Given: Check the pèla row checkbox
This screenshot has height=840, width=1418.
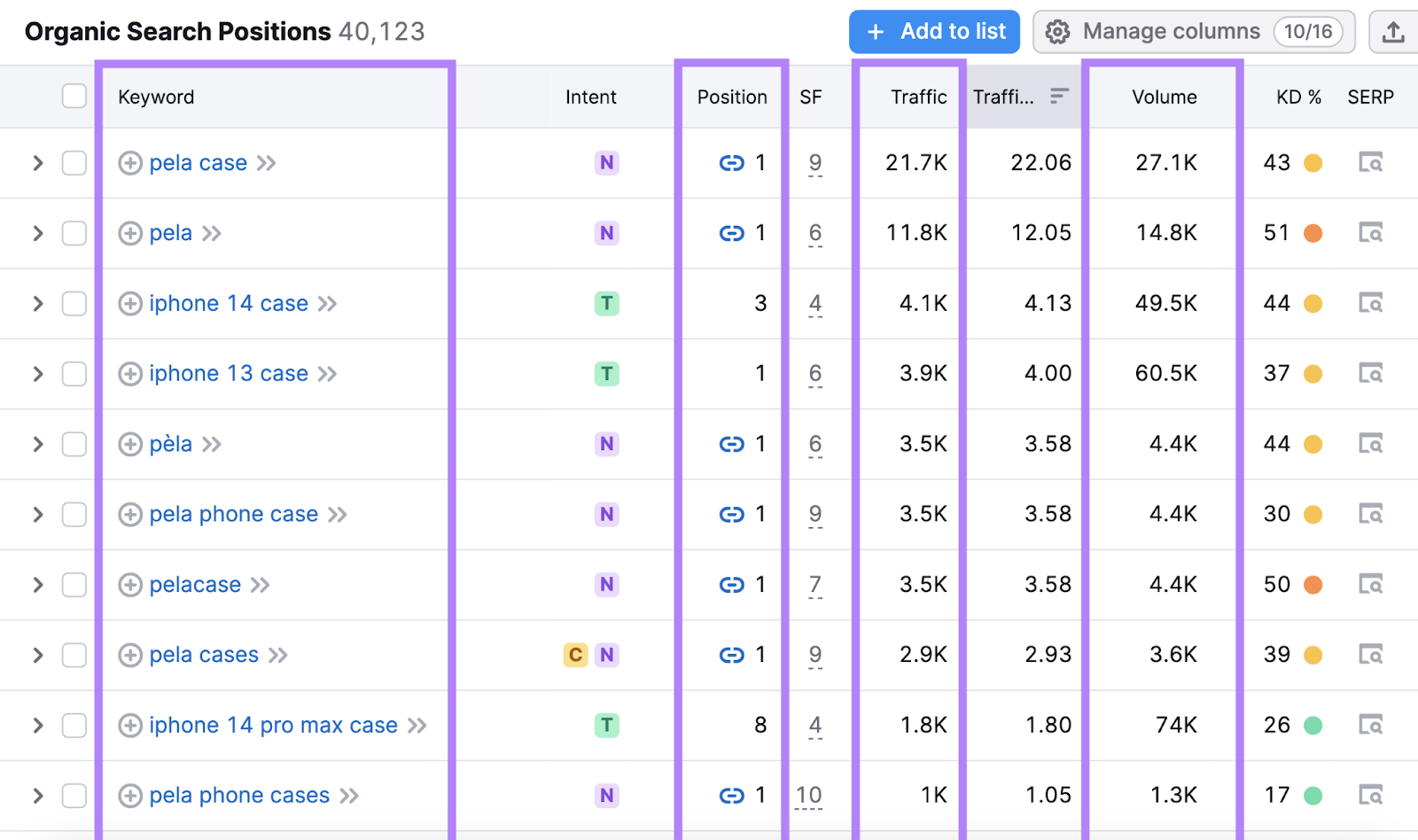Looking at the screenshot, I should pos(74,444).
